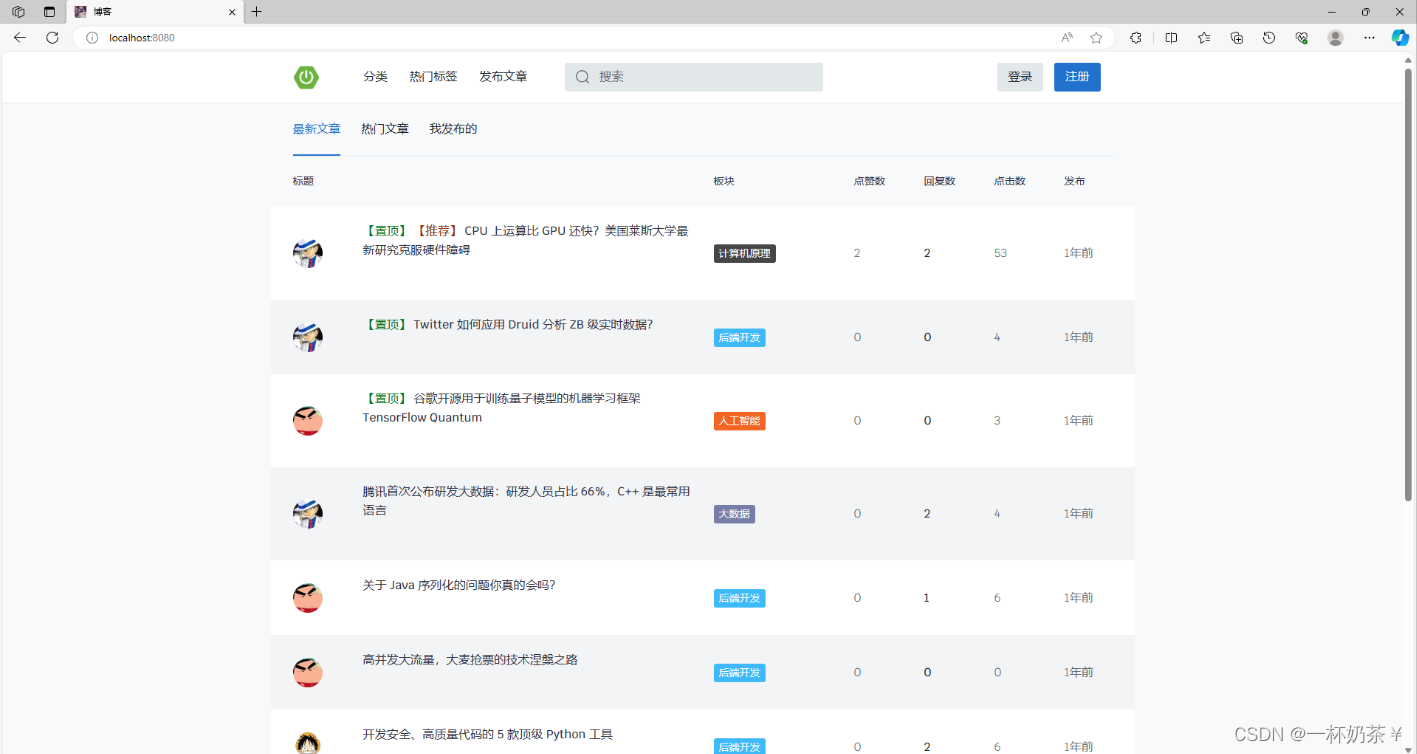Click 后端开发 tag on Twitter Druid row
Screen dimensions: 1417x754
pyautogui.click(x=740, y=338)
